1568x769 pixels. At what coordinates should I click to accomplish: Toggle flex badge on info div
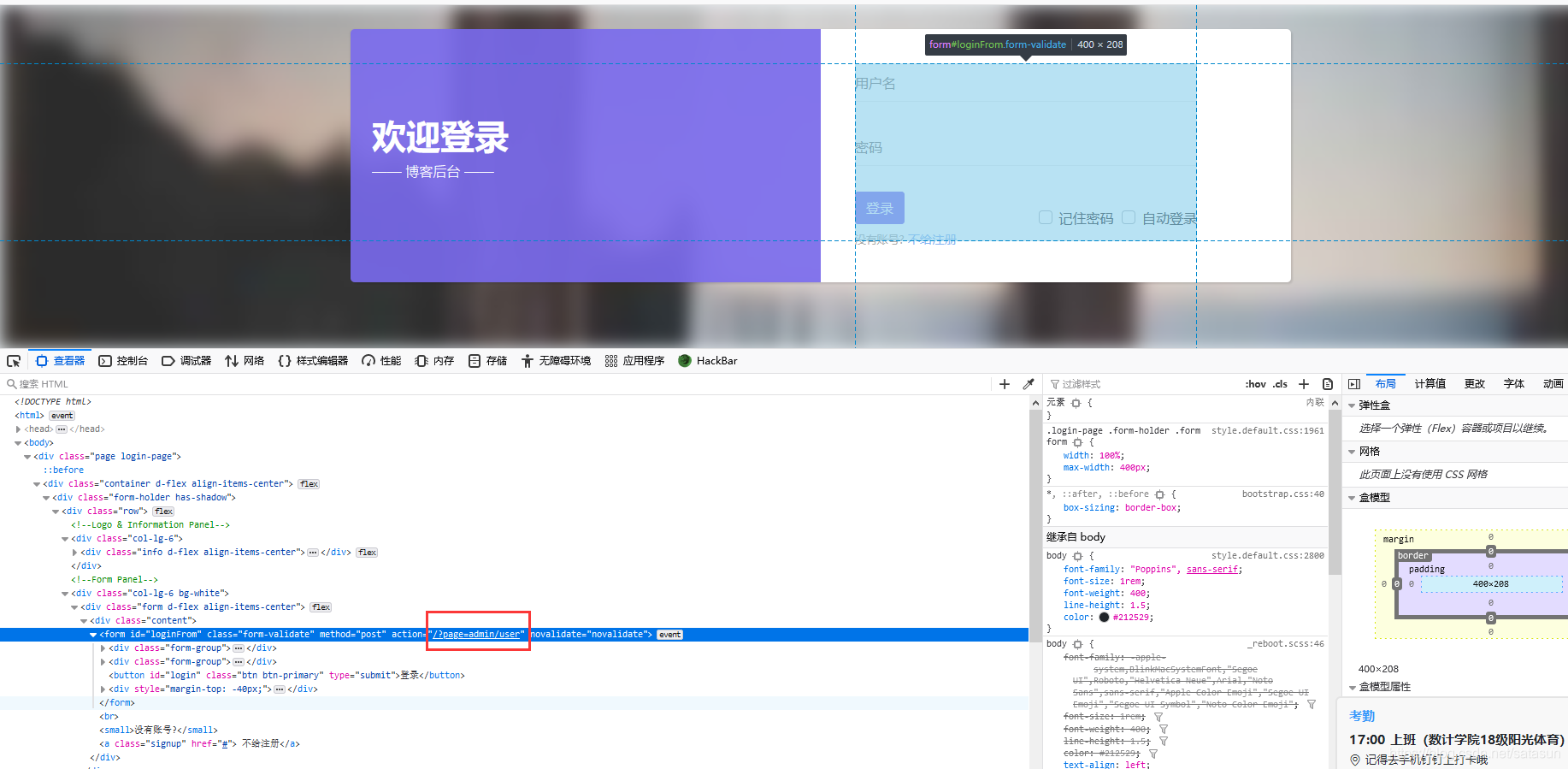[x=367, y=553]
